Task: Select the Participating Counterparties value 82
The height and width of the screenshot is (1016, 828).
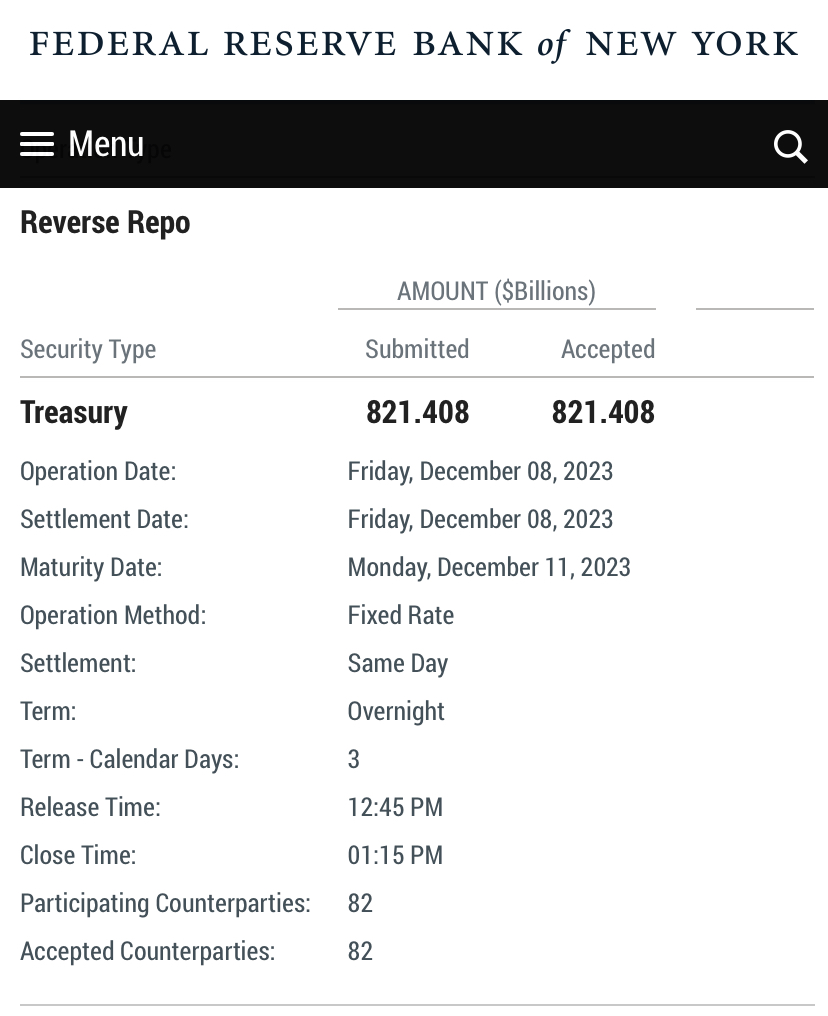Action: [360, 903]
